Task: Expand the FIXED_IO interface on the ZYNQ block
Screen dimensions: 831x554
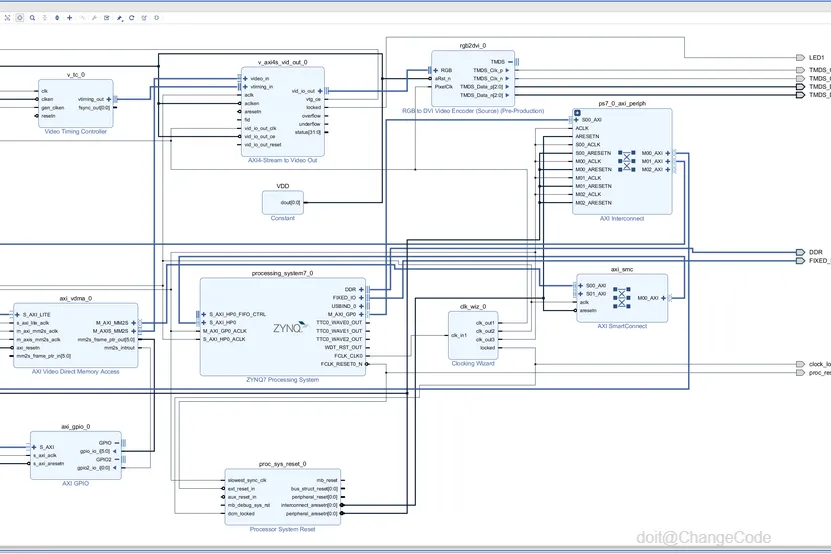Action: pos(361,298)
